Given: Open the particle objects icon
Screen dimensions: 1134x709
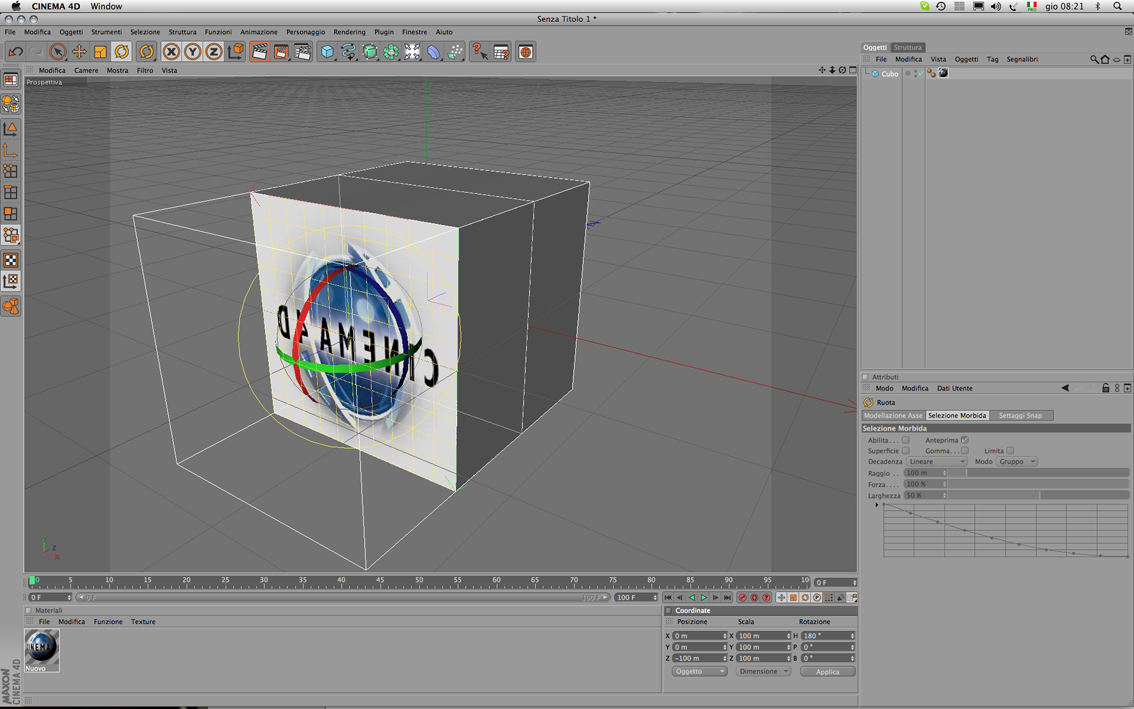Looking at the screenshot, I should (x=455, y=51).
